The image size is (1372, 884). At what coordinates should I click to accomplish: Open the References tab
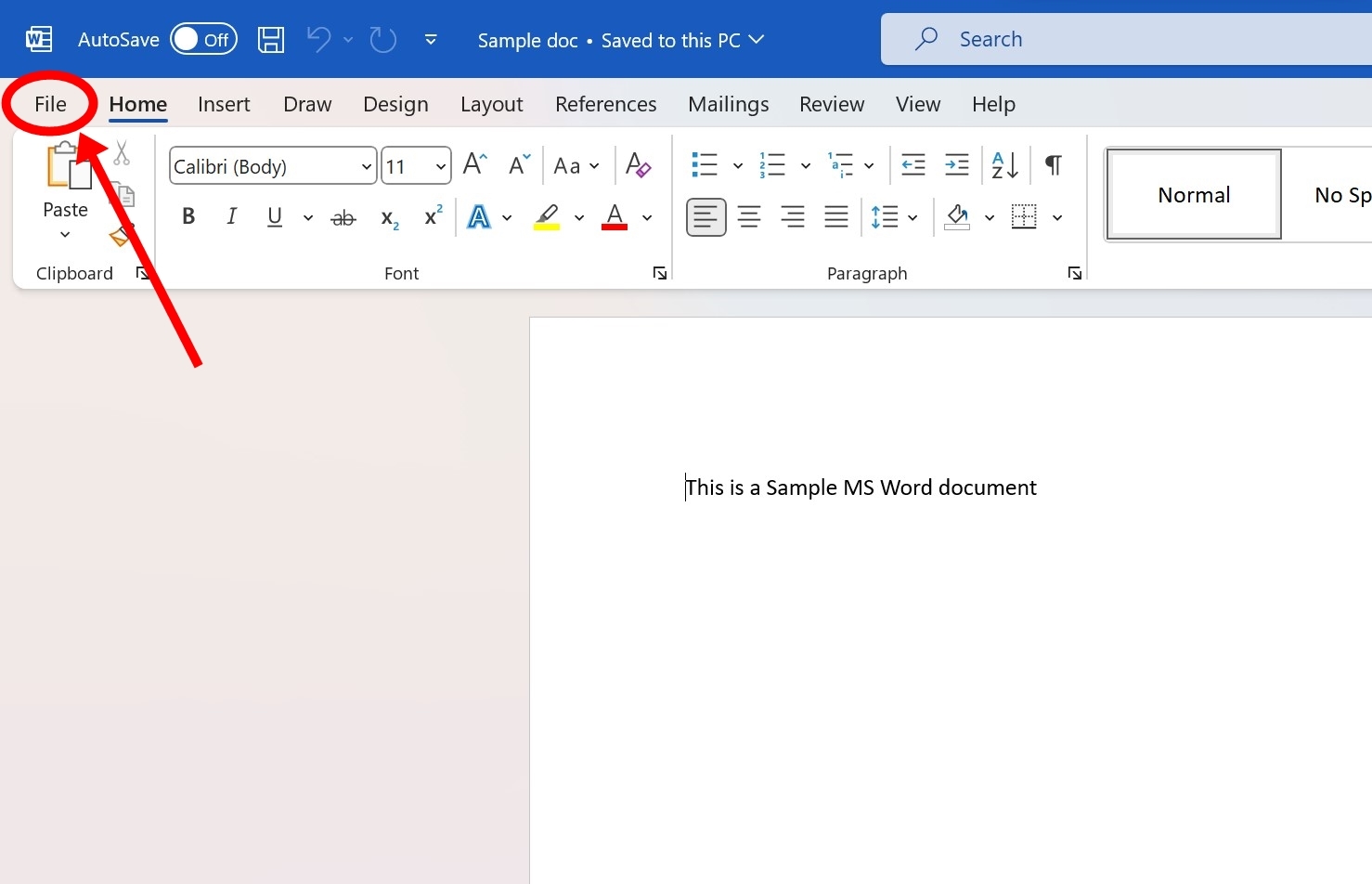point(605,104)
